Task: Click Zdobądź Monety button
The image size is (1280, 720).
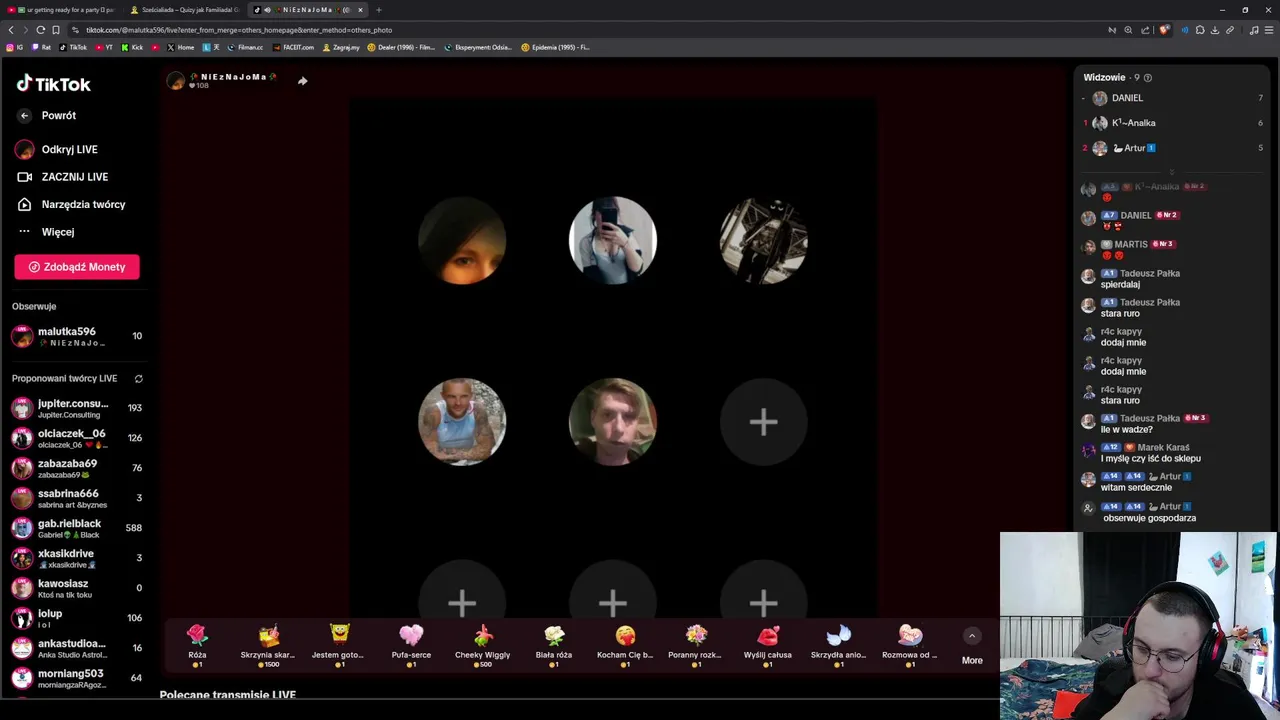Action: [77, 267]
